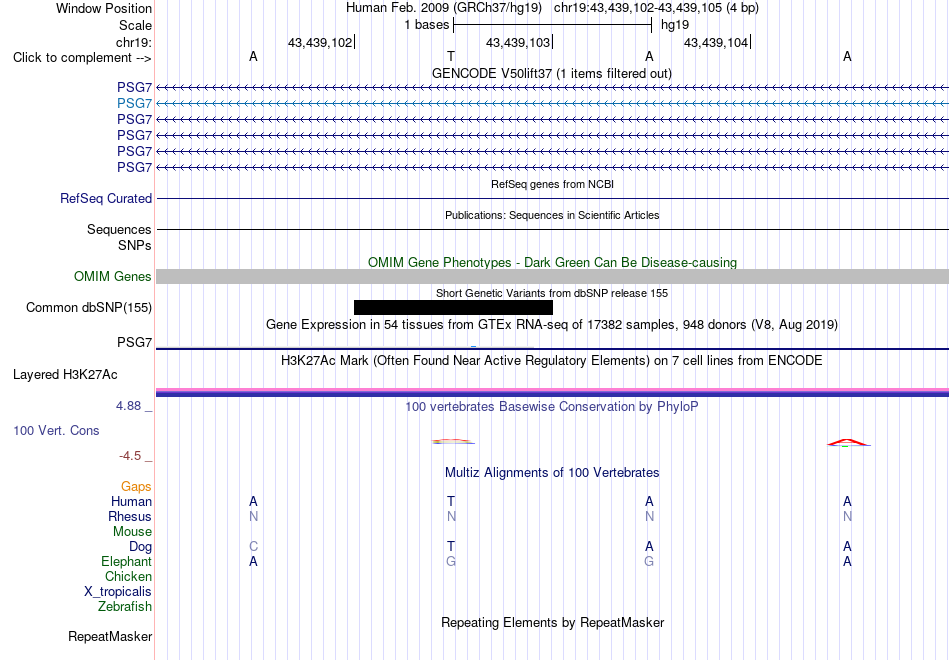950x660 pixels.
Task: Select the Human species label
Action: (131, 501)
